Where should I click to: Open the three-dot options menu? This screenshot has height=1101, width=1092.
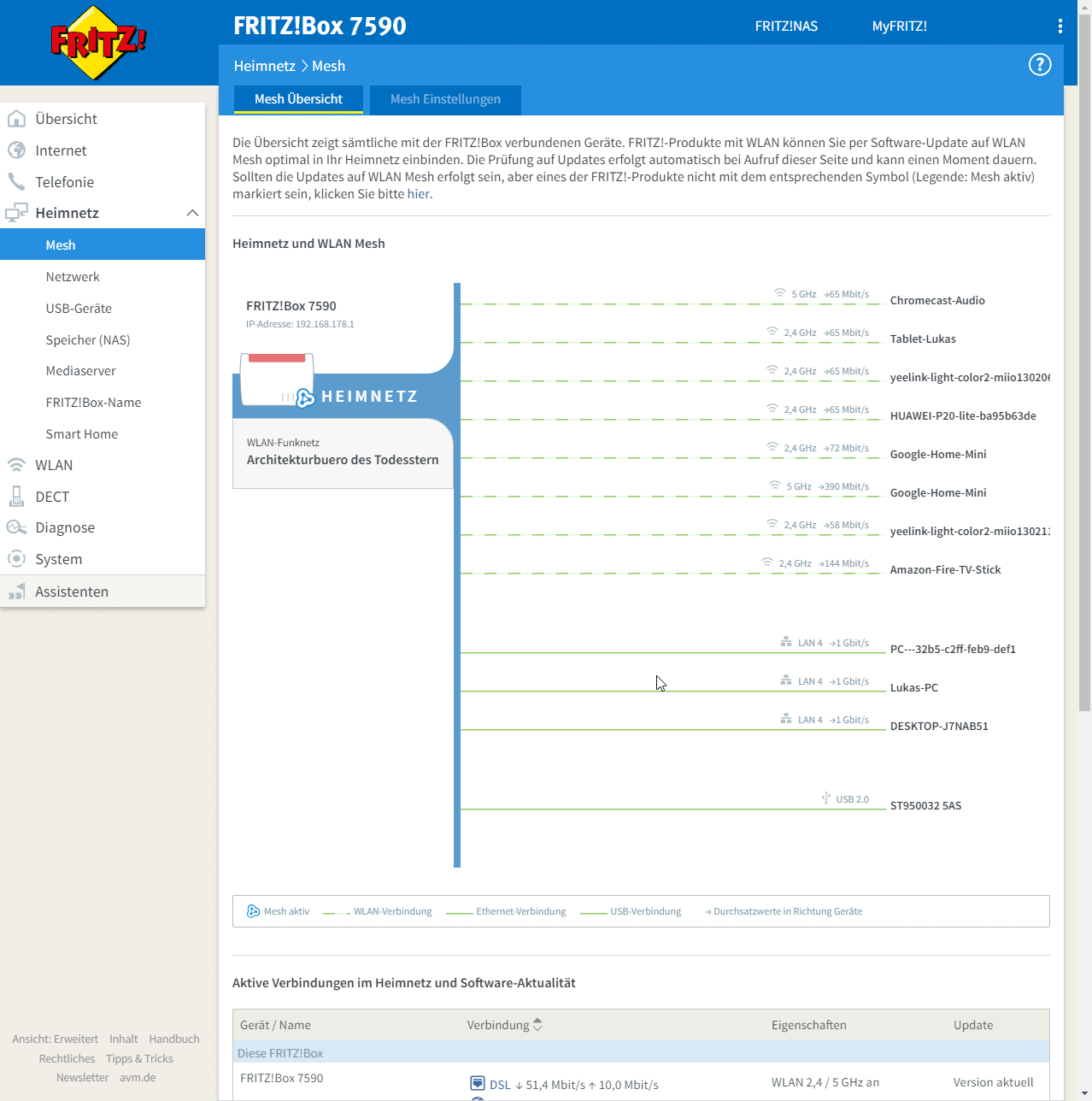click(1060, 26)
